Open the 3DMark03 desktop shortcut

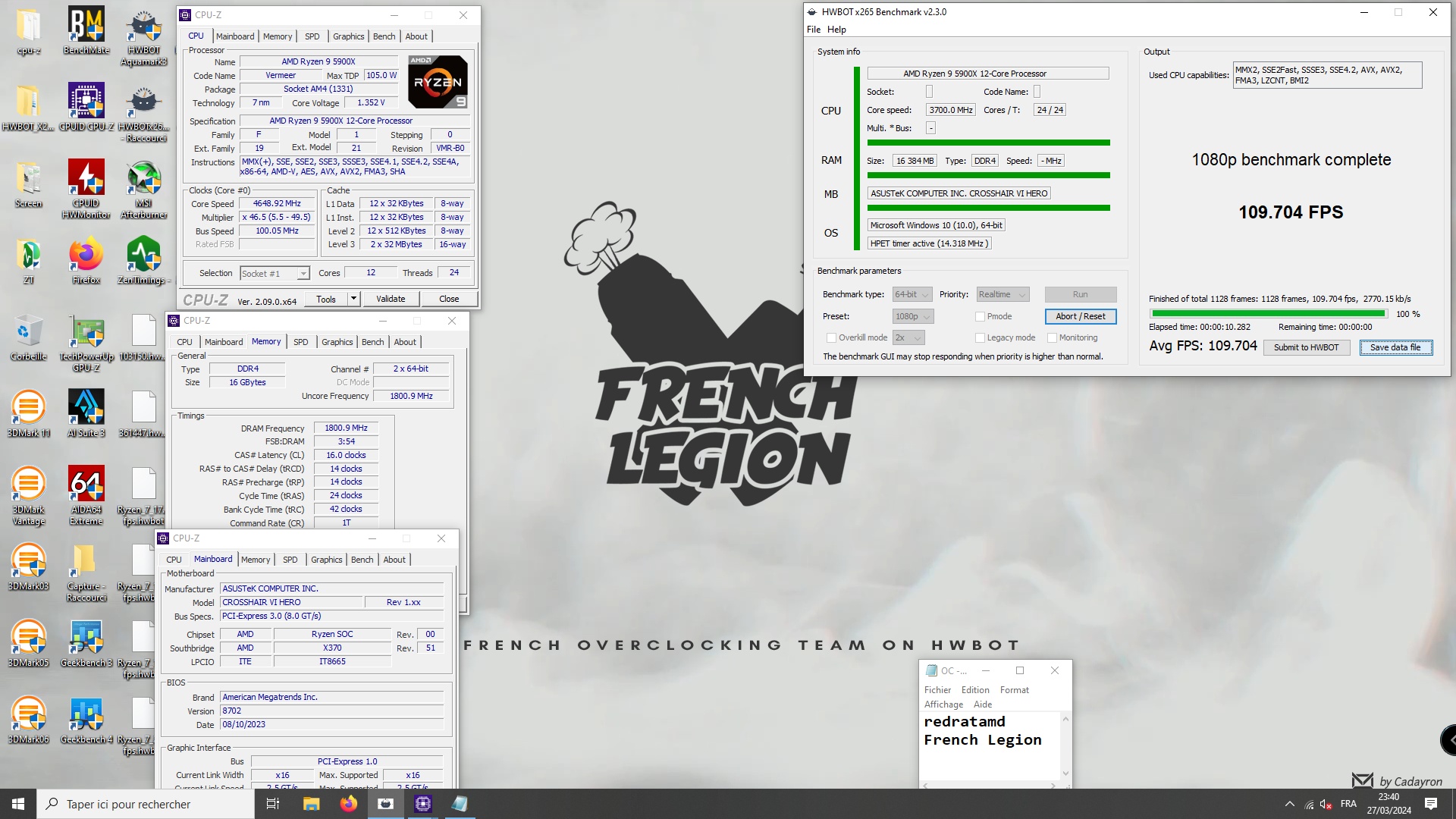[28, 566]
